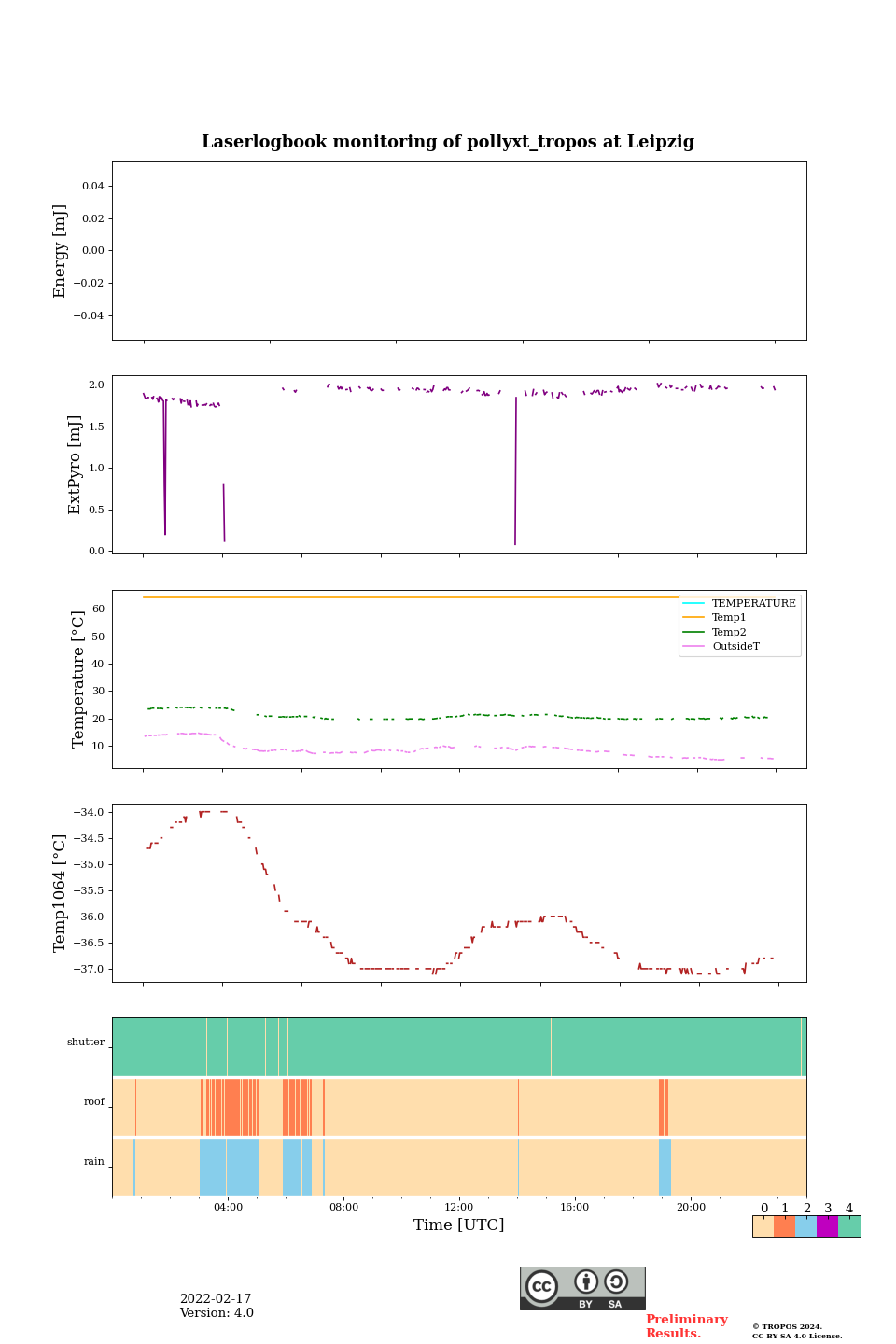Image resolution: width=896 pixels, height=1344 pixels.
Task: Click the Preliminary Results red text
Action: pos(686,1326)
